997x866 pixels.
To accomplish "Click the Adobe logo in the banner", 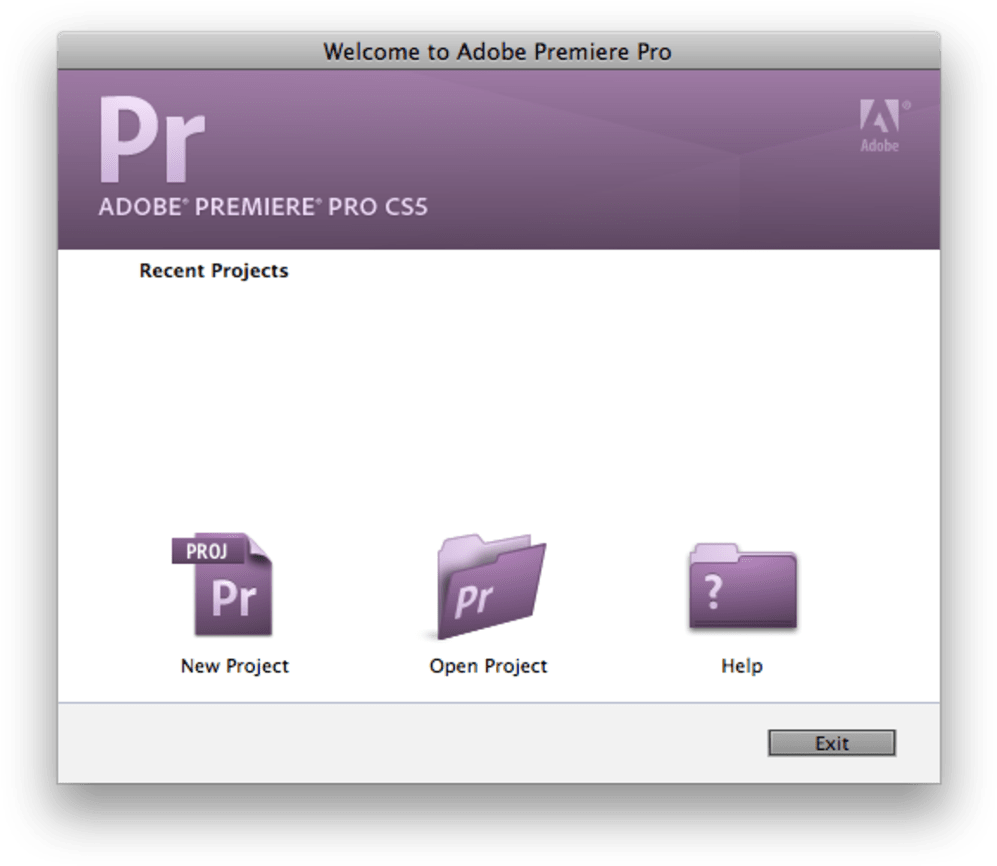I will pyautogui.click(x=879, y=117).
